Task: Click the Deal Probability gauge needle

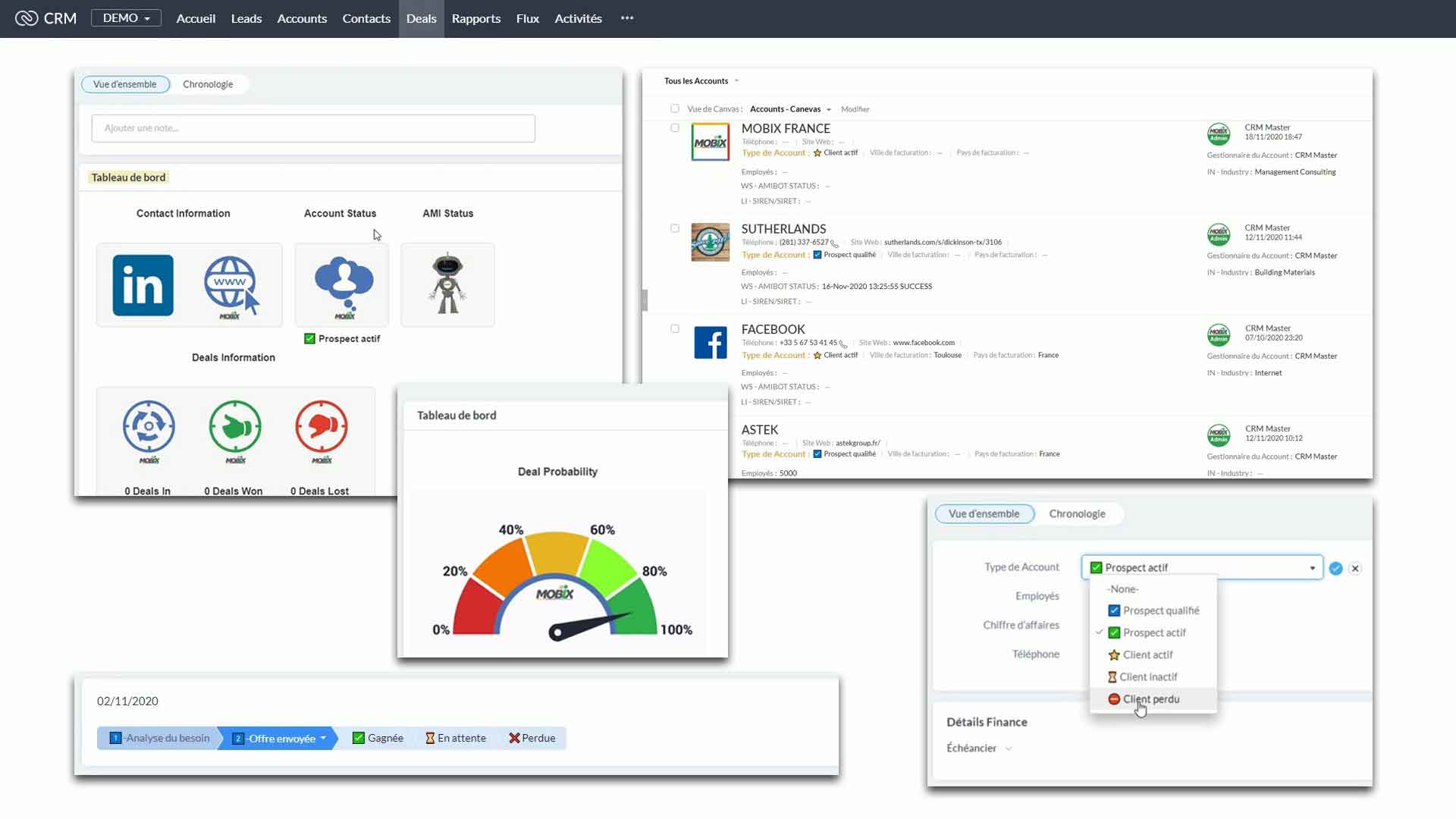Action: [590, 626]
